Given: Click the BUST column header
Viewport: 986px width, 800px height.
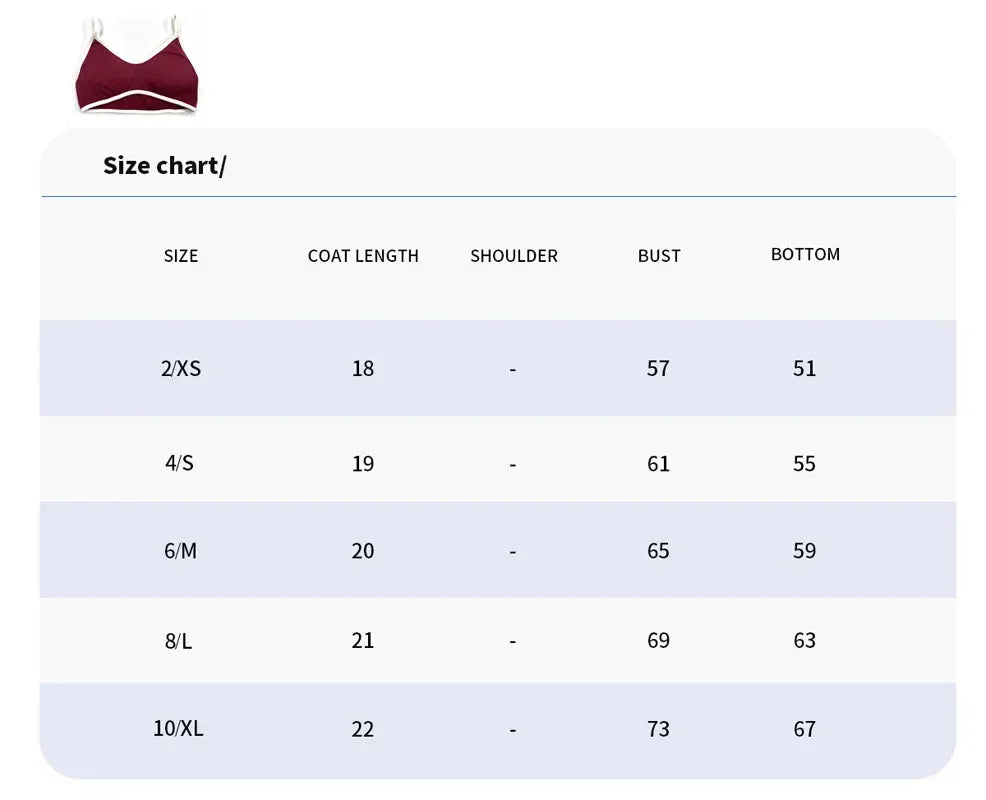Looking at the screenshot, I should (659, 256).
